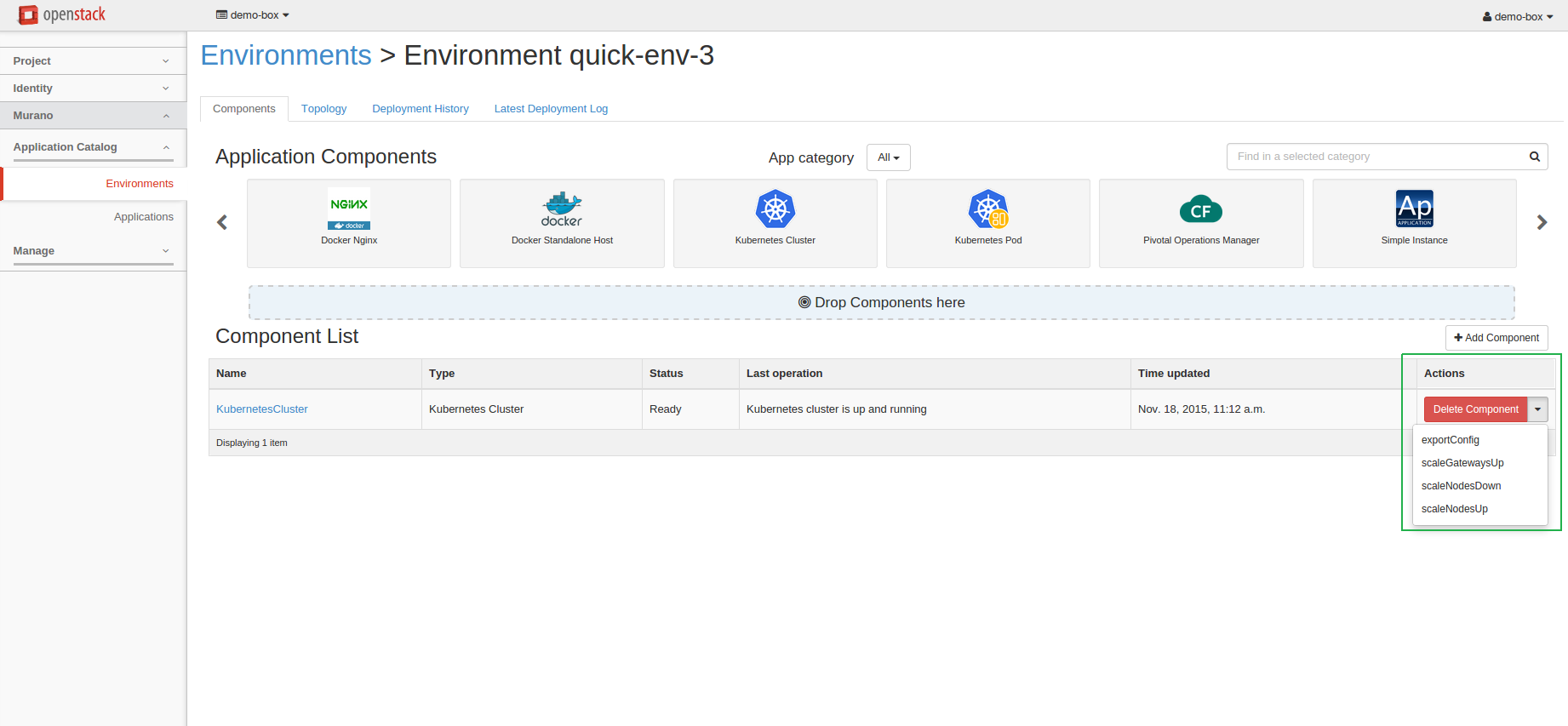
Task: Open the App category All dropdown
Action: click(888, 157)
